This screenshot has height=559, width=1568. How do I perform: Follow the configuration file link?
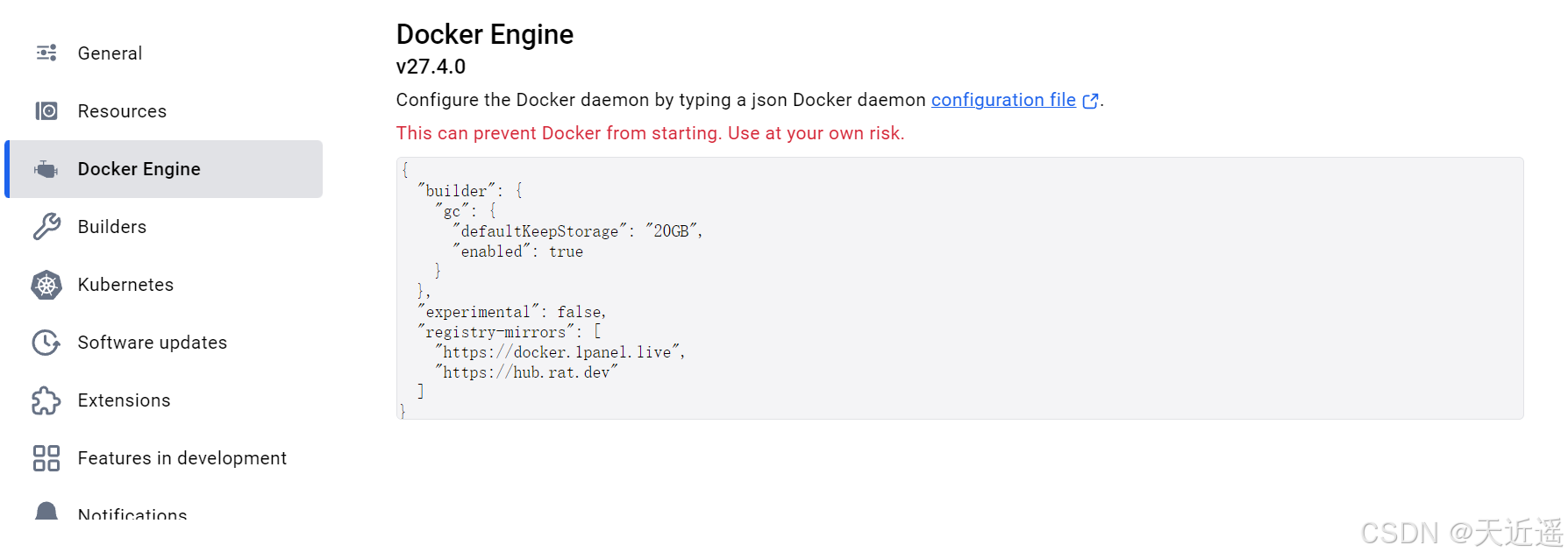tap(1003, 100)
